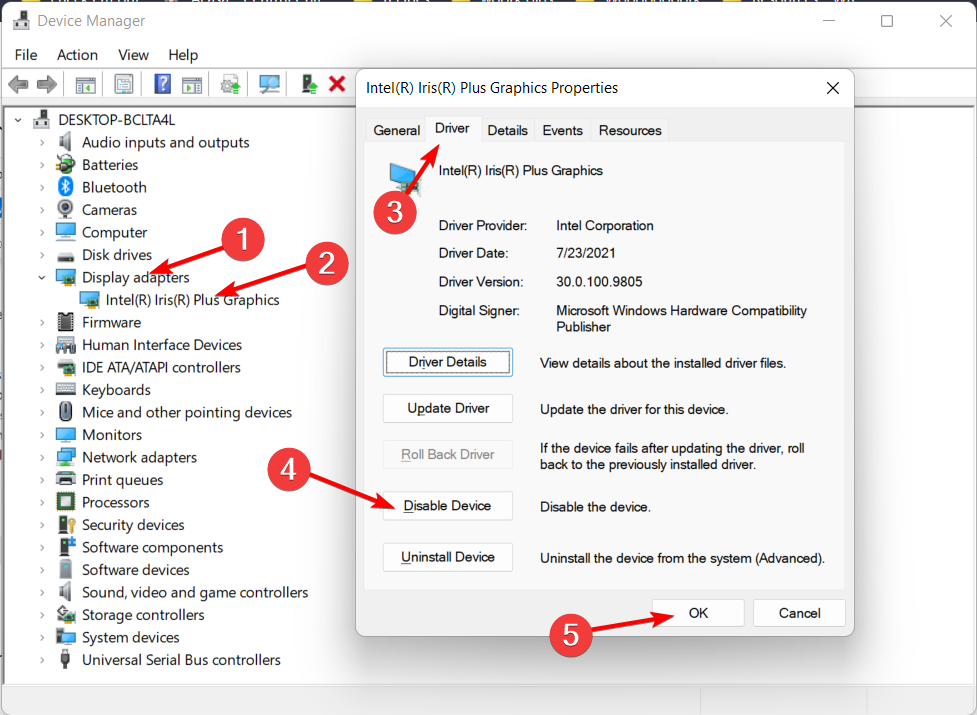Close the Intel Iris Plus Graphics Properties dialog
The image size is (977, 715).
tap(832, 88)
